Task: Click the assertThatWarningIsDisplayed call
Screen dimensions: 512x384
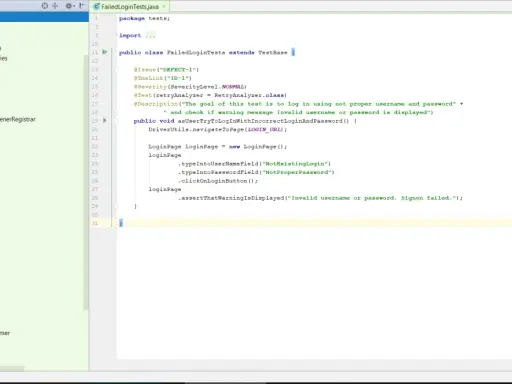Action: [321, 198]
